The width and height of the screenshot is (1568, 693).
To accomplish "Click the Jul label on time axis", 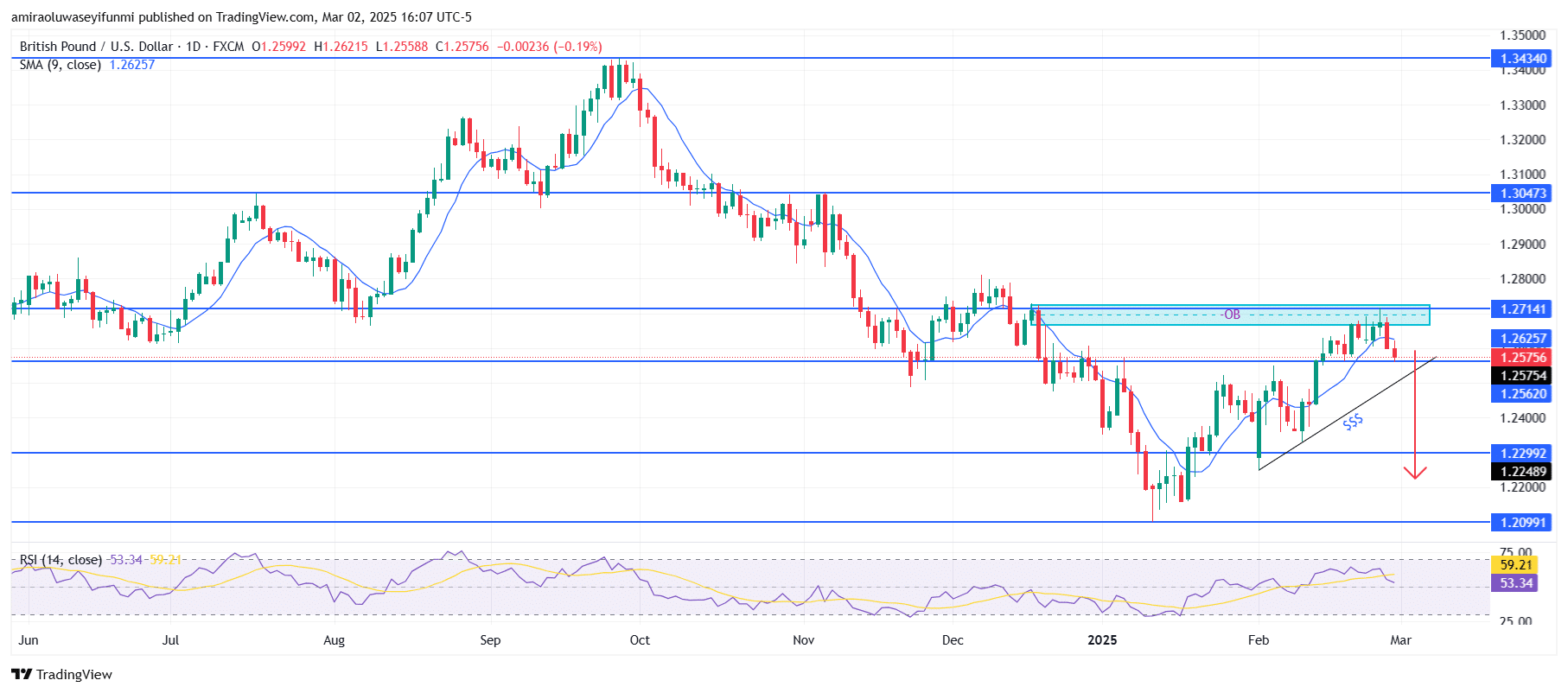I will pyautogui.click(x=170, y=640).
